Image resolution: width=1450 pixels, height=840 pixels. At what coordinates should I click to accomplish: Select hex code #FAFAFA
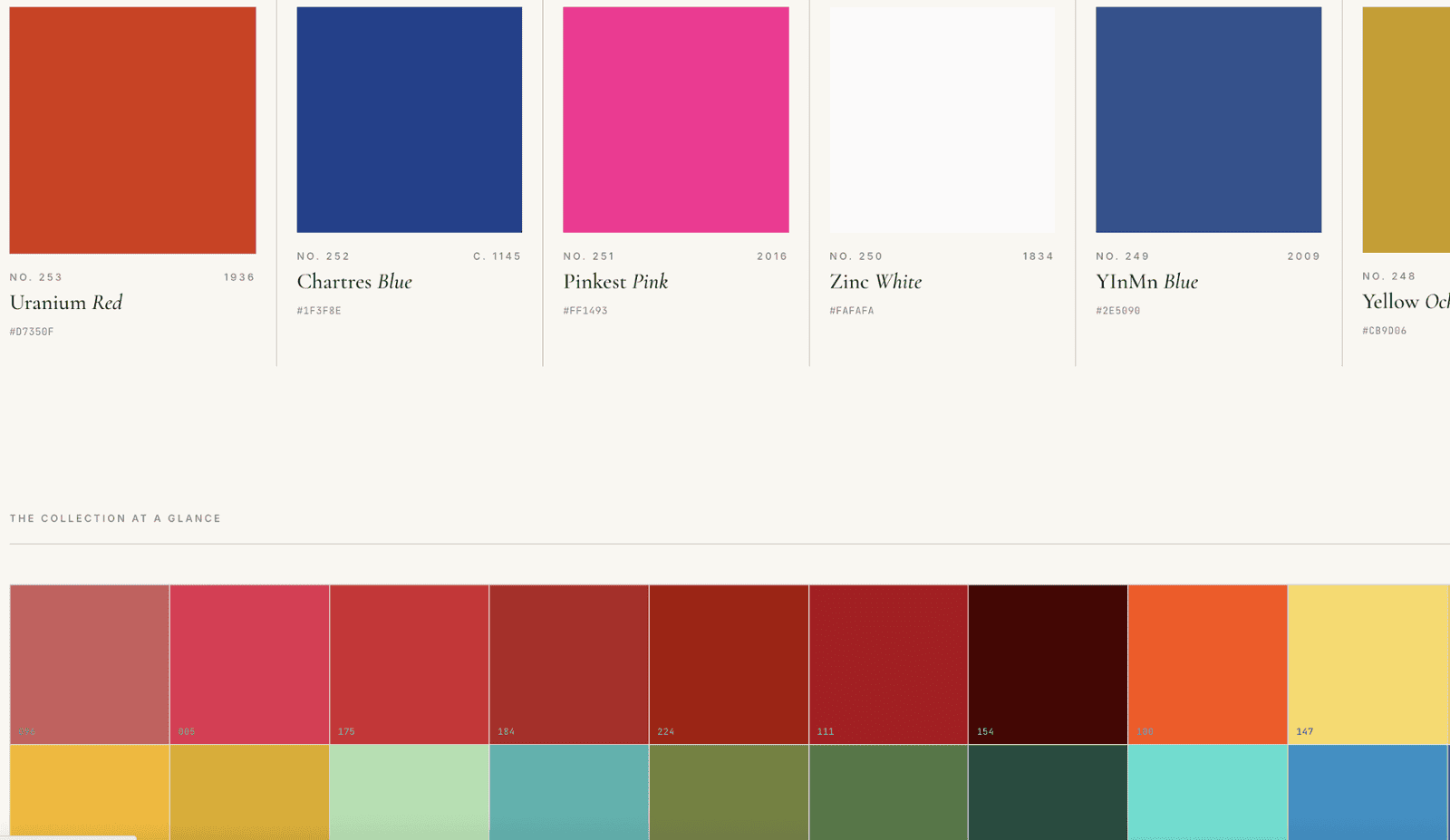tap(852, 311)
